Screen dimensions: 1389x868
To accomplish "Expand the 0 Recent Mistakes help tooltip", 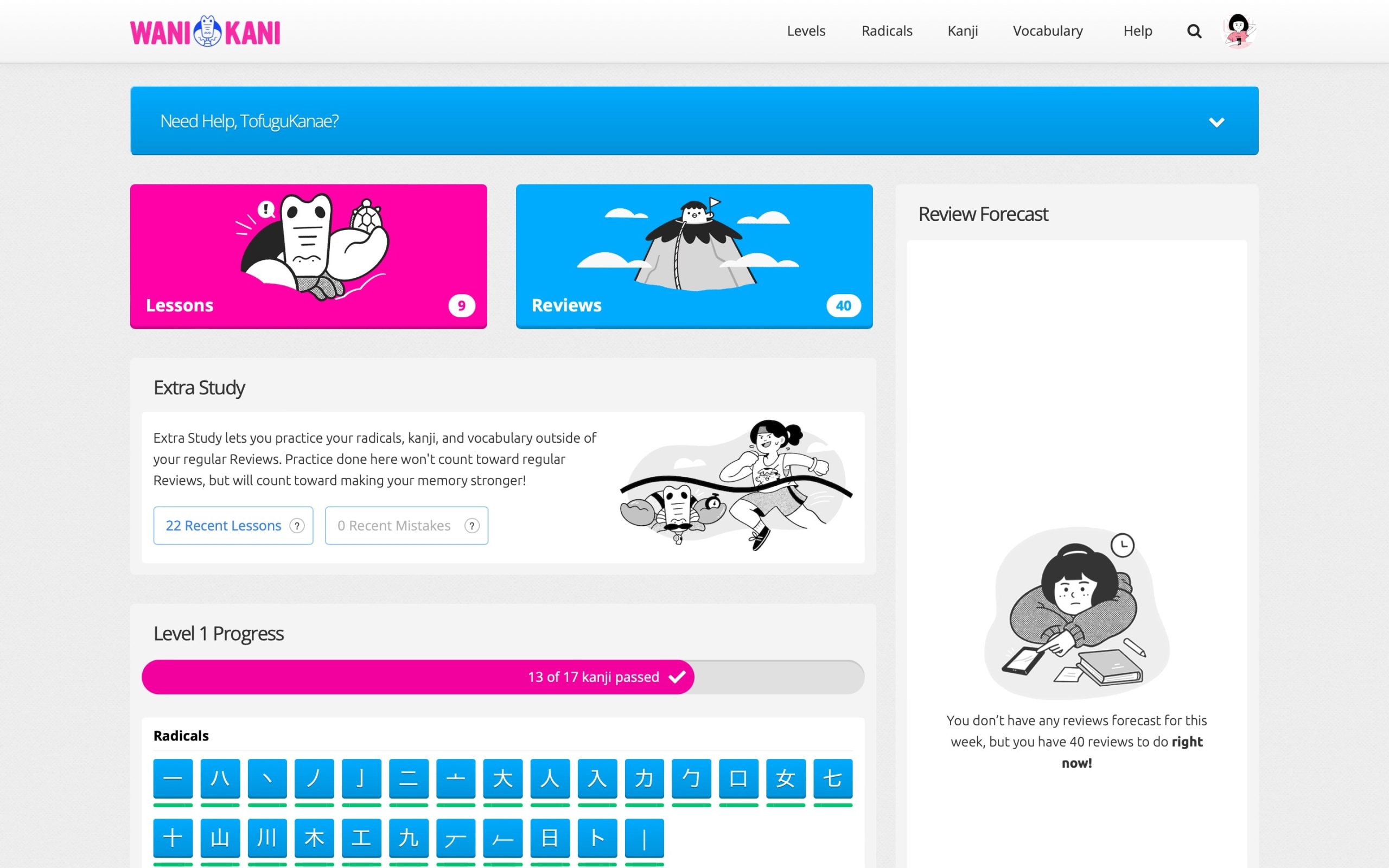I will [x=471, y=525].
